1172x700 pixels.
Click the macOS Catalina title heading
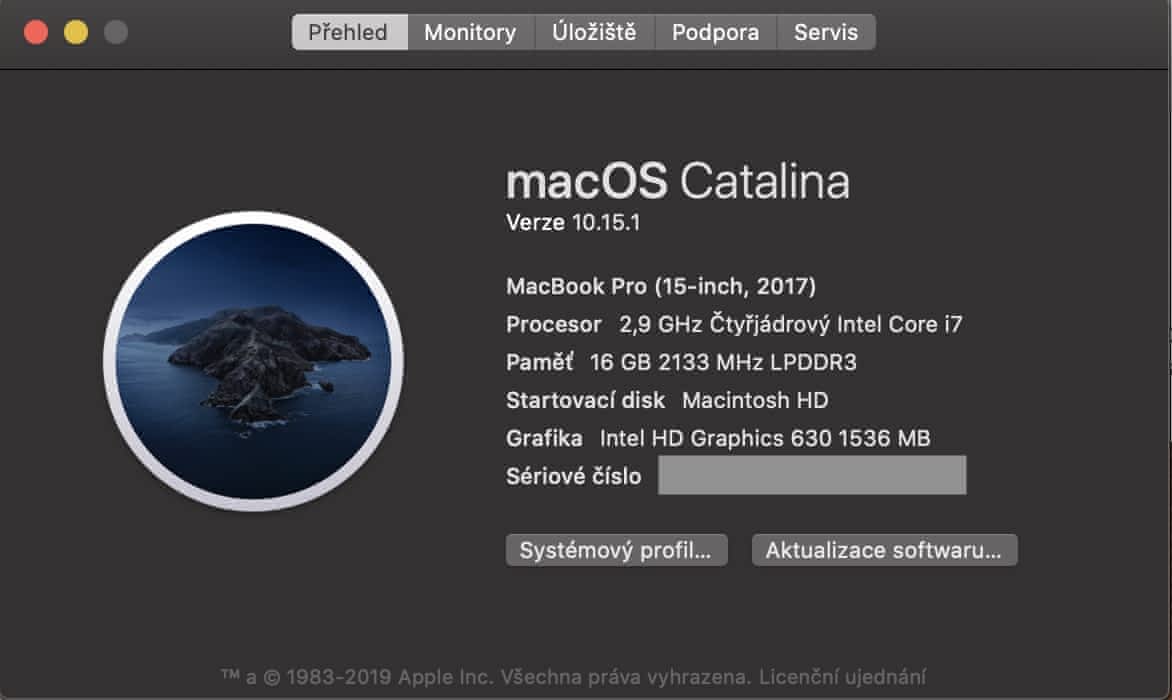[678, 182]
